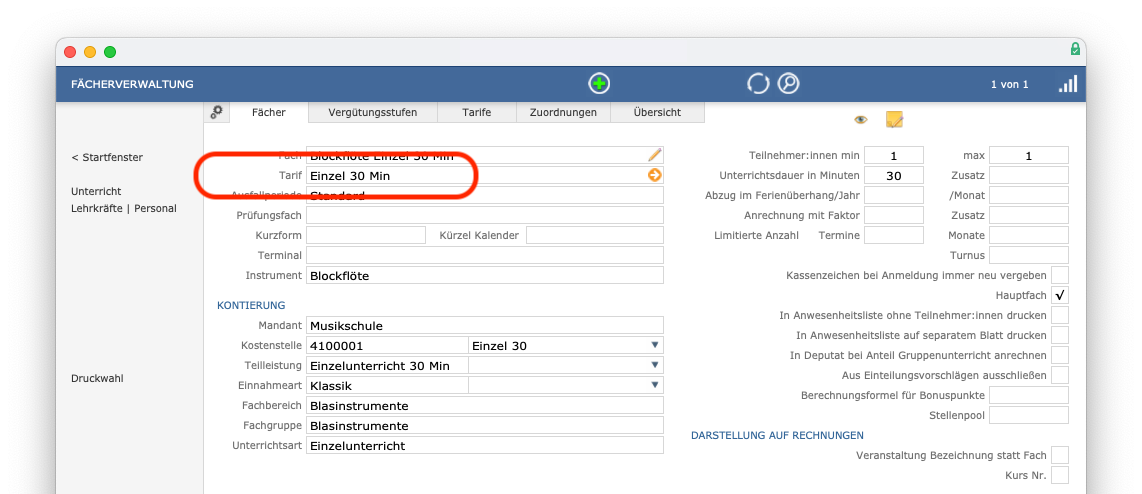This screenshot has height=494, width=1142.
Task: Toggle the Kurs Nr. checkbox
Action: (x=1060, y=475)
